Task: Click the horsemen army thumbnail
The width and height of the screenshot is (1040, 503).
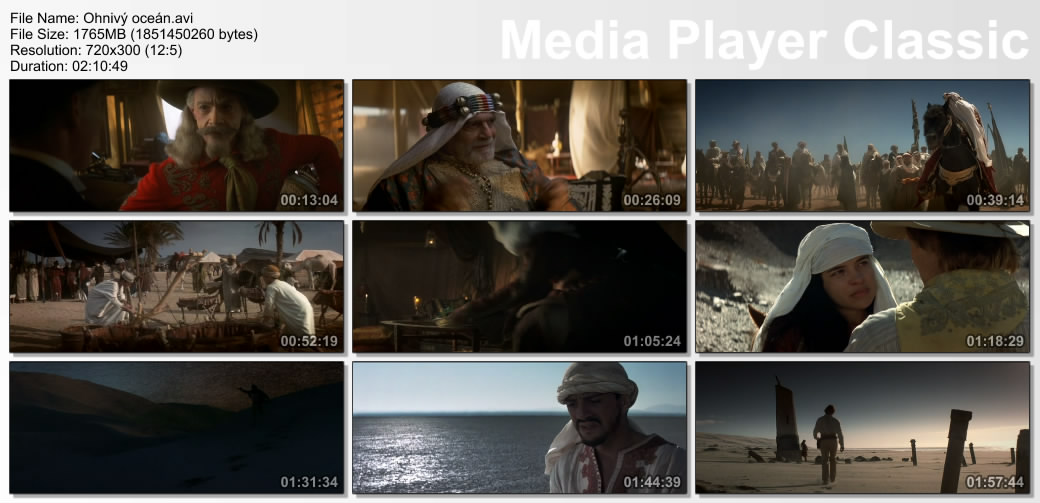Action: pyautogui.click(x=862, y=145)
